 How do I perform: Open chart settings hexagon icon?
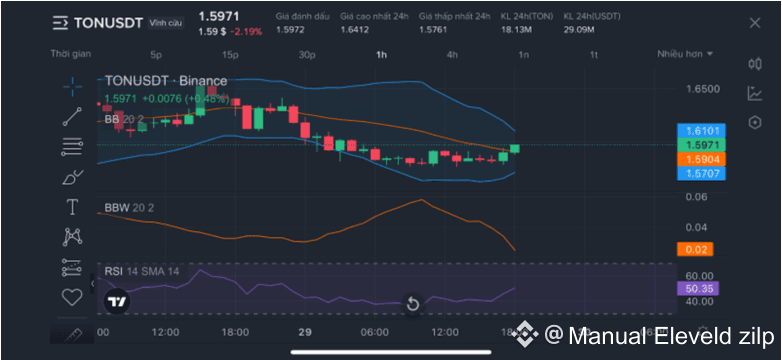(755, 123)
